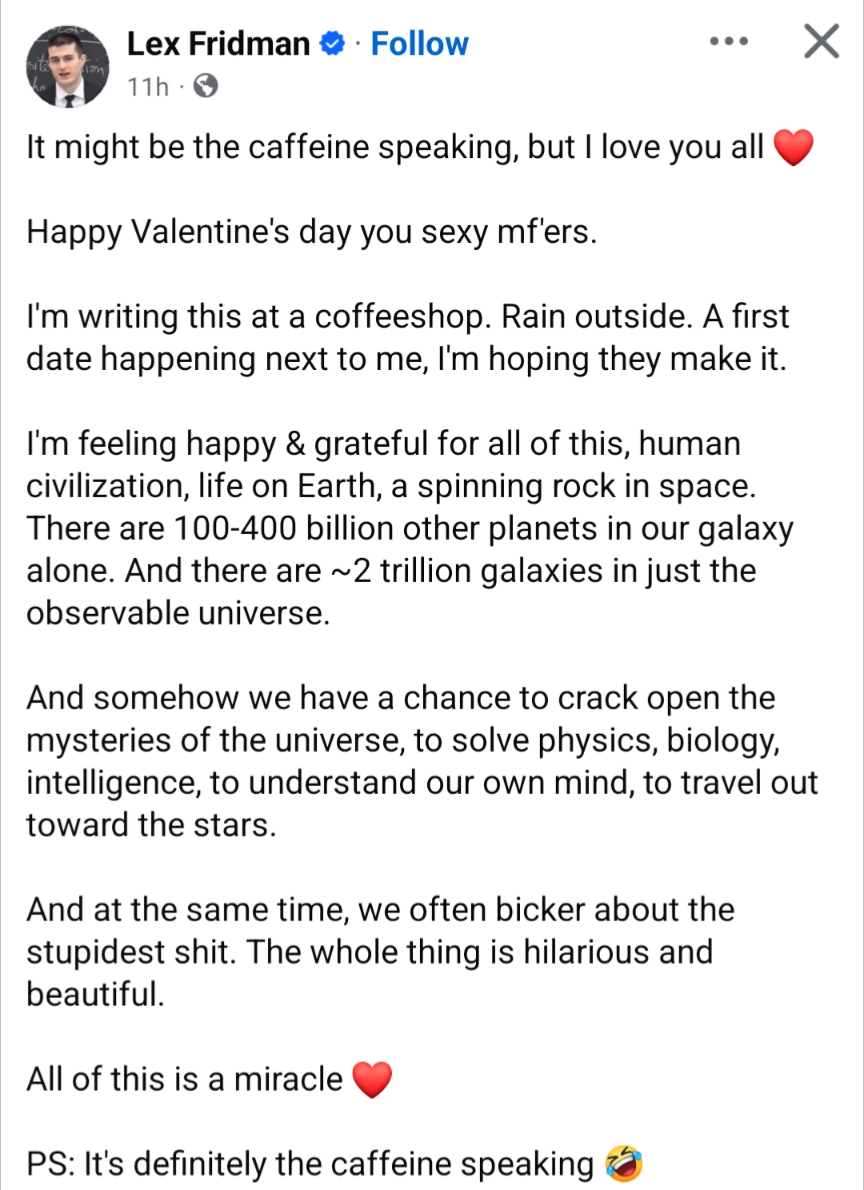Click the globe public audience icon
The width and height of the screenshot is (864, 1190).
(204, 87)
